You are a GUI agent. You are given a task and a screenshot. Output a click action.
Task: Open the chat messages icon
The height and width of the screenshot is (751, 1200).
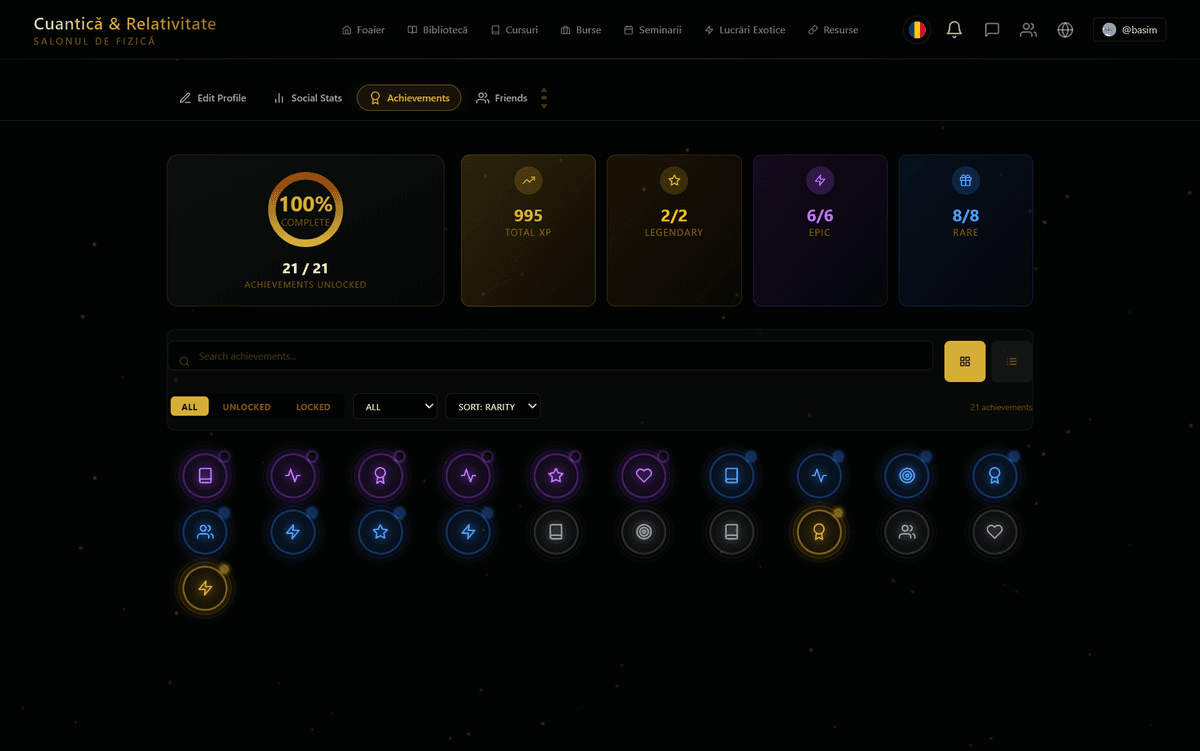991,30
